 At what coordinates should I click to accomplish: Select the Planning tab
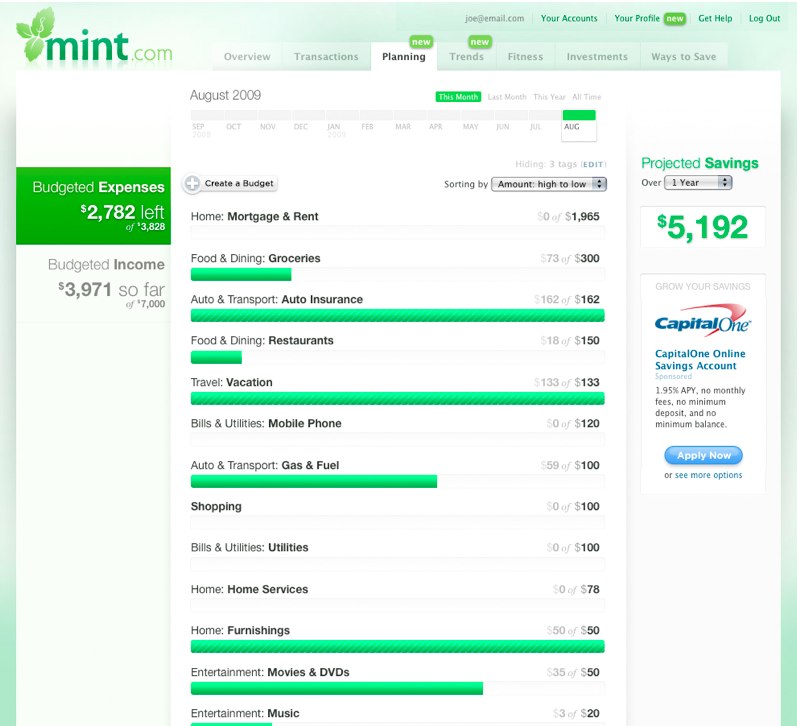pyautogui.click(x=404, y=56)
